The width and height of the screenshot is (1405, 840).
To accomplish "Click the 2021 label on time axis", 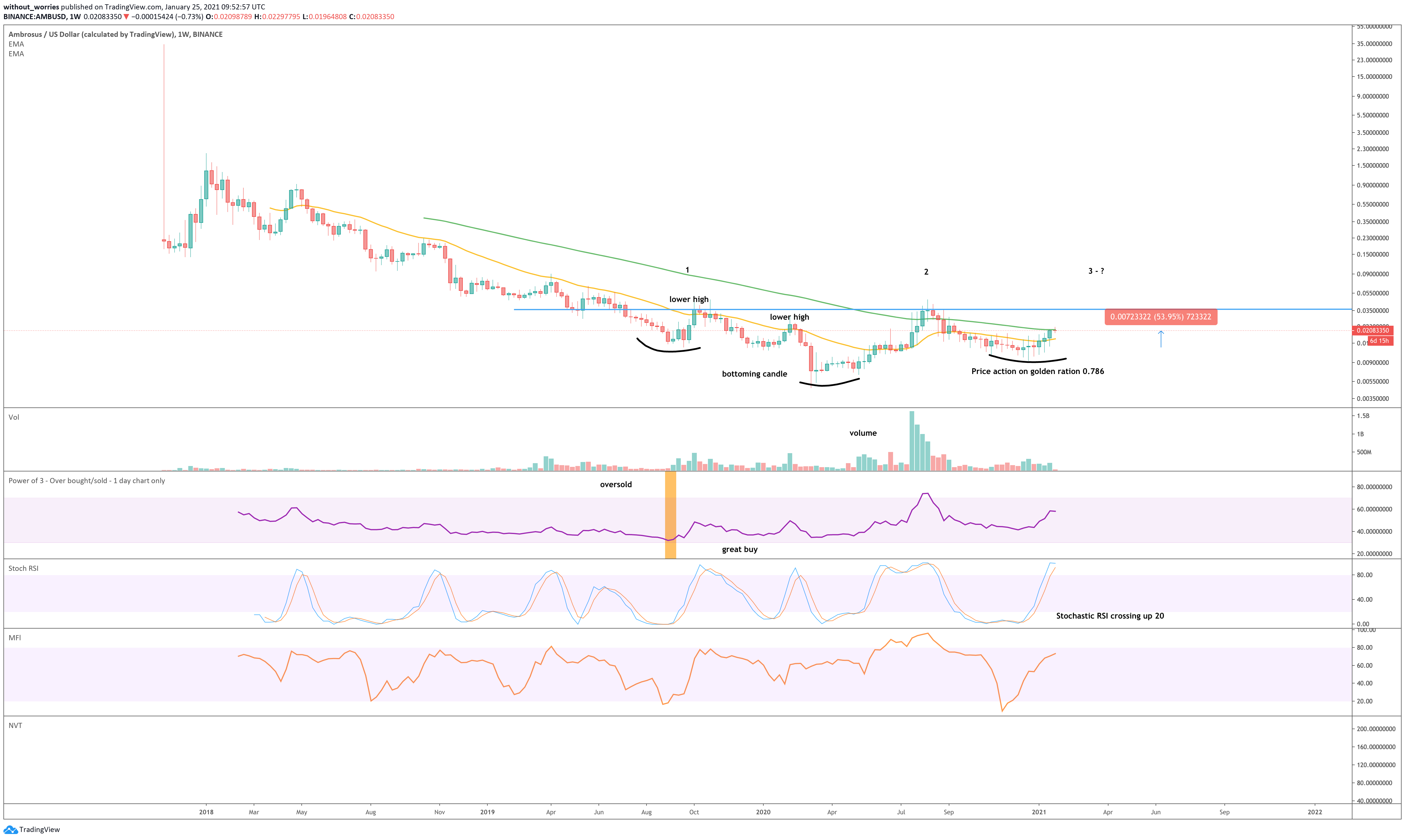I will pyautogui.click(x=1038, y=812).
